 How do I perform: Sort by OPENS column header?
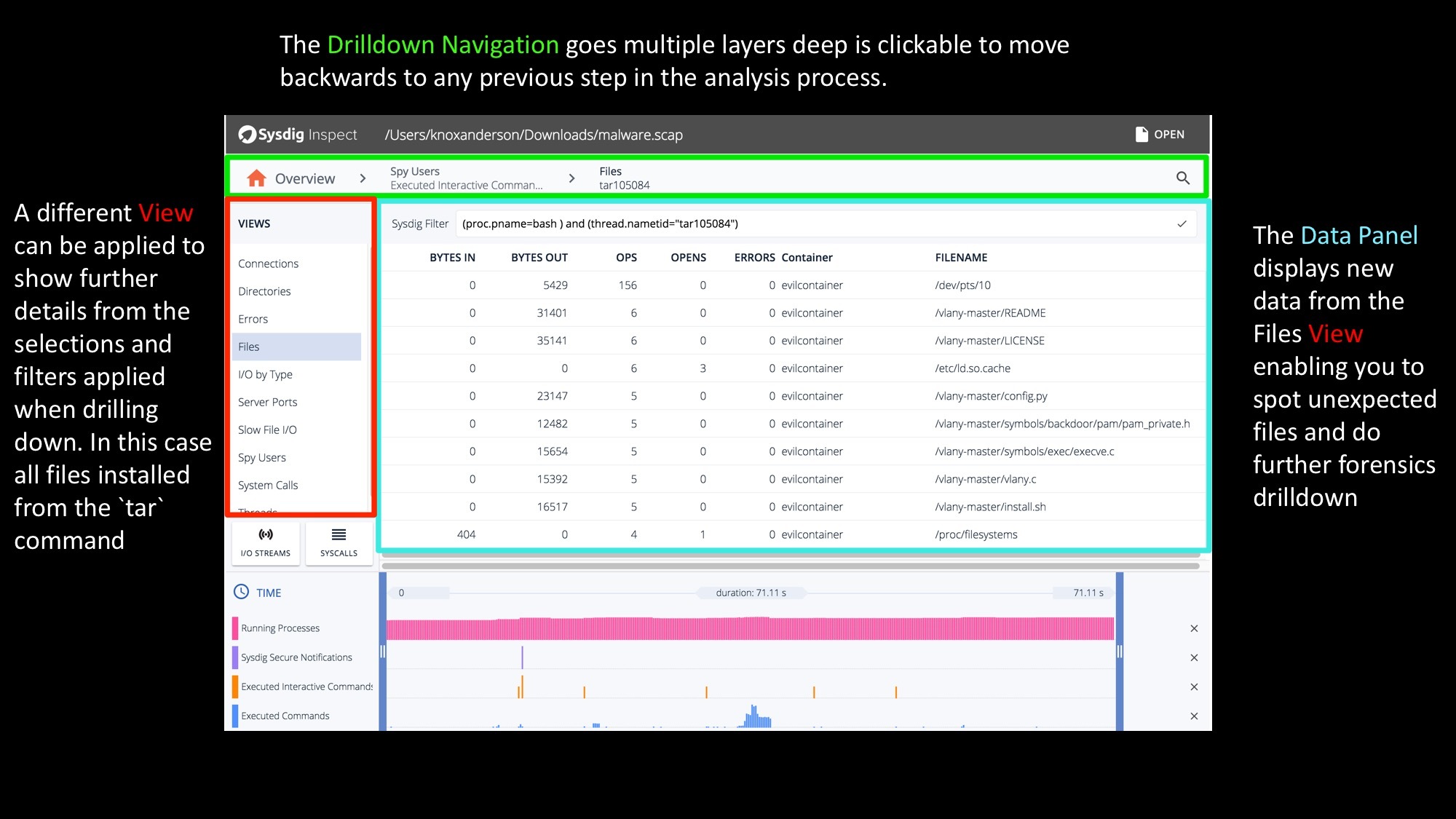[x=688, y=258]
